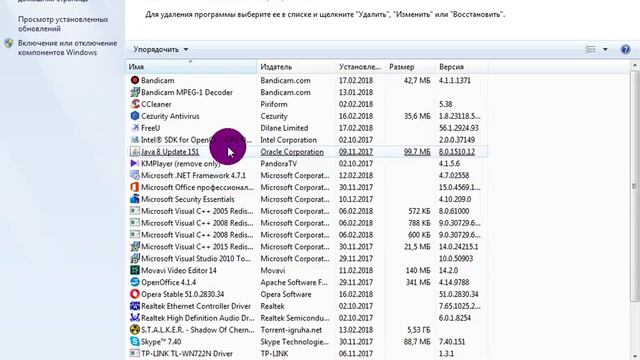Click the Bandicam MPEG-1 Decoder icon
The image size is (640, 360).
[x=135, y=92]
